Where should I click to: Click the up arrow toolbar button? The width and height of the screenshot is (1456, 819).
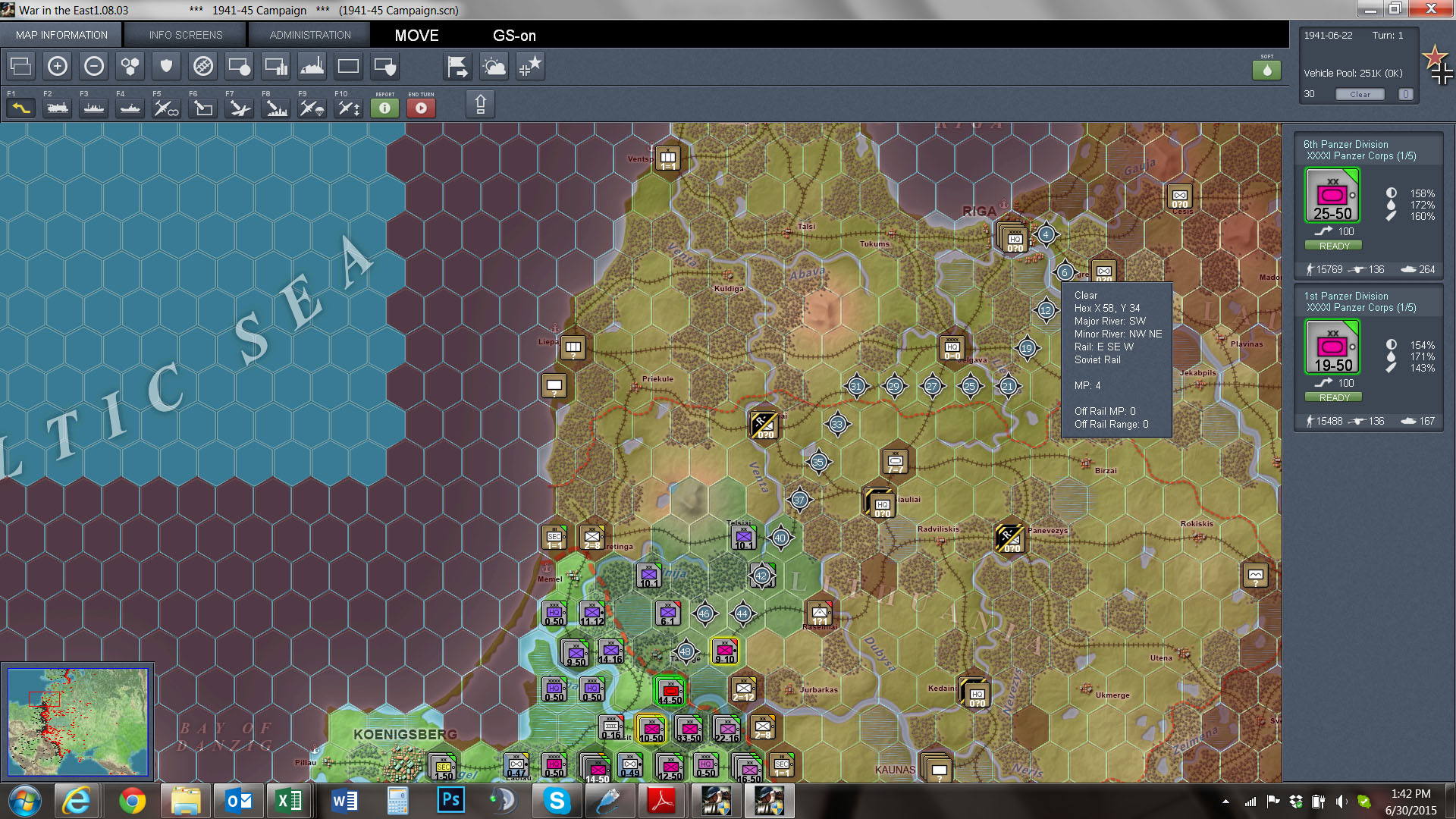pyautogui.click(x=481, y=104)
